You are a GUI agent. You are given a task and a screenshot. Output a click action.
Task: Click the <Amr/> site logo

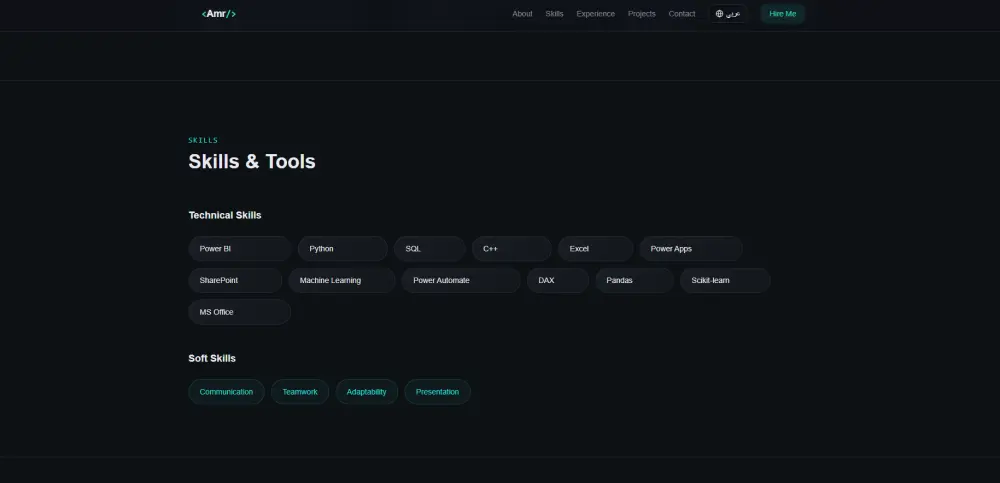pos(219,14)
